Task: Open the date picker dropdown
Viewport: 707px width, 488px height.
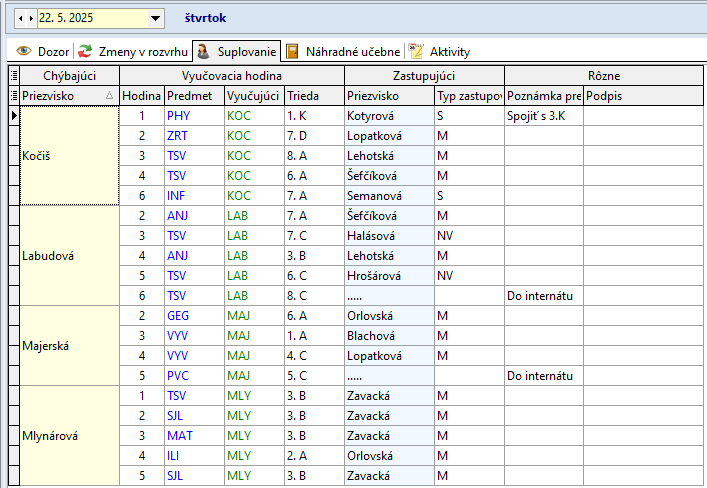Action: (x=155, y=18)
